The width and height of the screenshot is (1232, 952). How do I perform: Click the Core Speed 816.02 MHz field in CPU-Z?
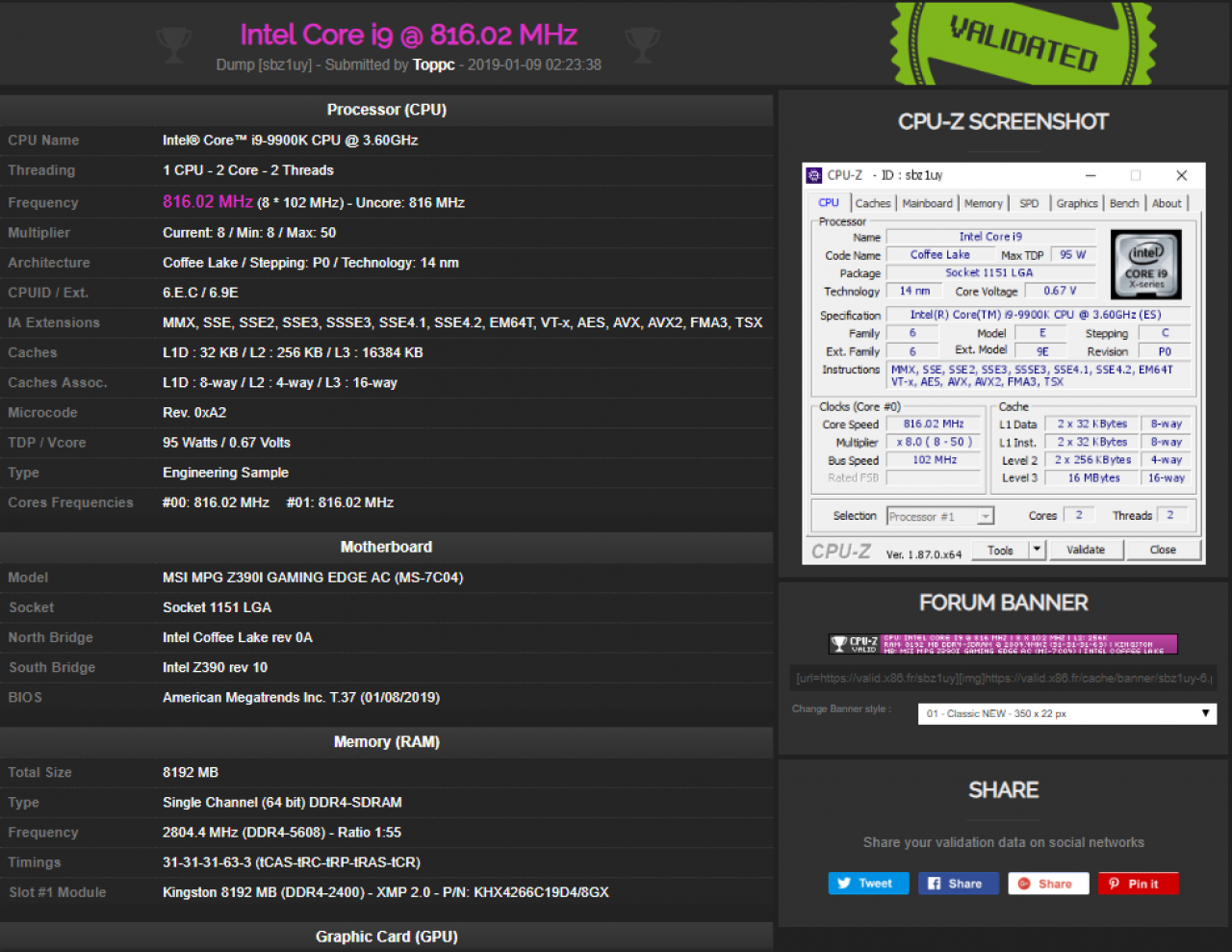coord(934,424)
